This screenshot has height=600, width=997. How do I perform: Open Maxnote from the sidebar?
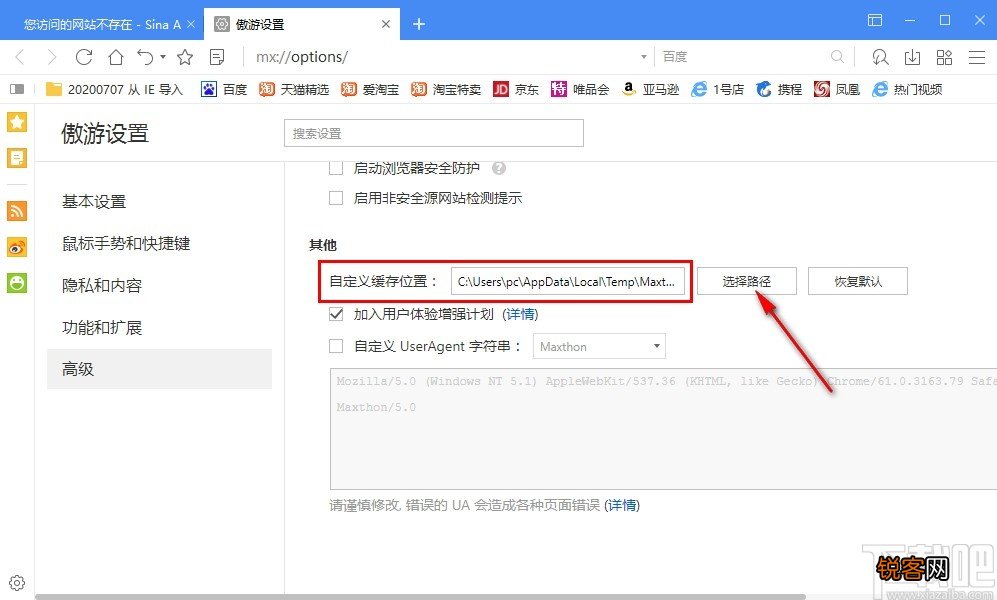point(16,157)
